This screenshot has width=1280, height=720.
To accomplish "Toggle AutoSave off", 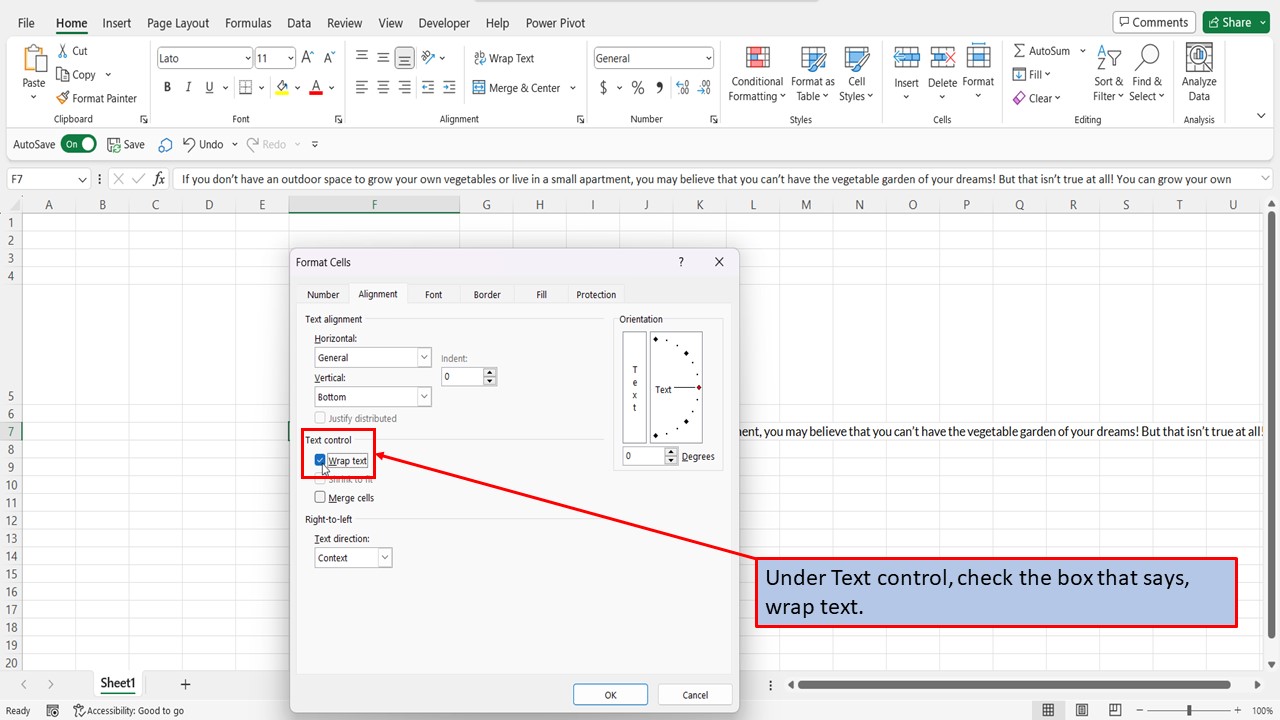I will 79,143.
